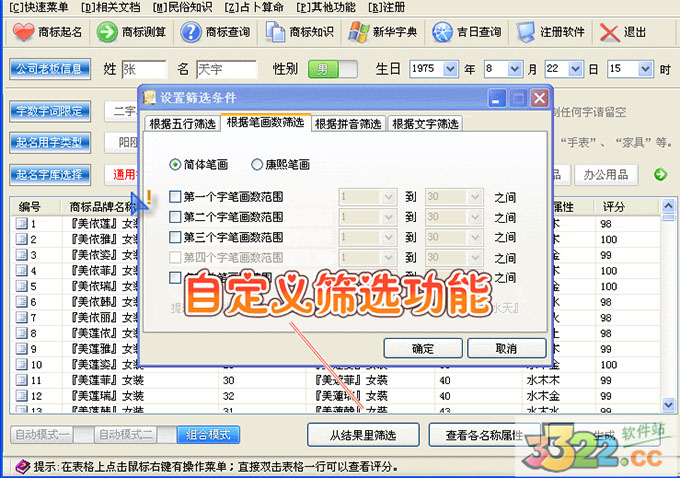
Task: Click the 评分 column header
Action: click(x=627, y=207)
